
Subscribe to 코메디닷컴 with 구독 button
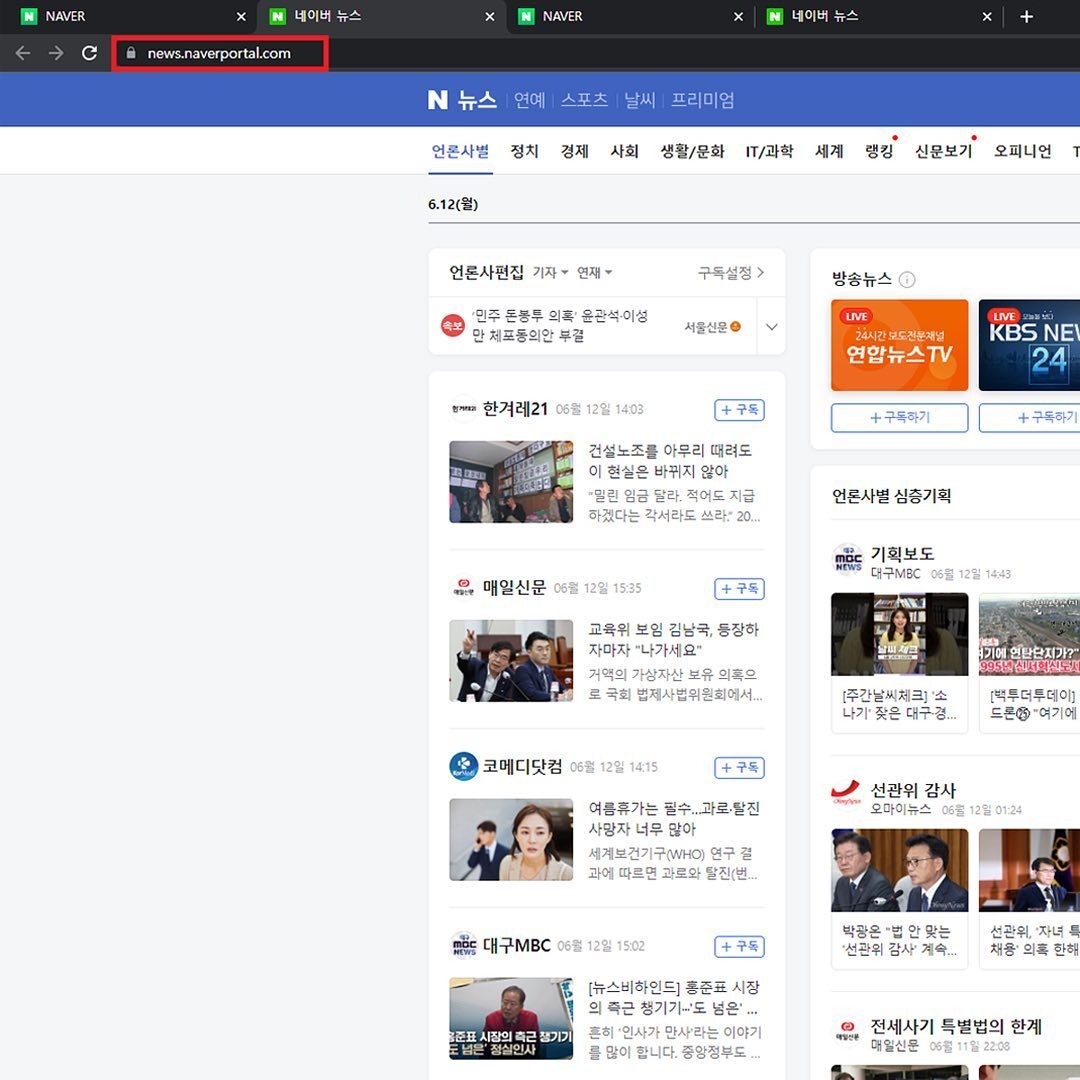point(739,767)
